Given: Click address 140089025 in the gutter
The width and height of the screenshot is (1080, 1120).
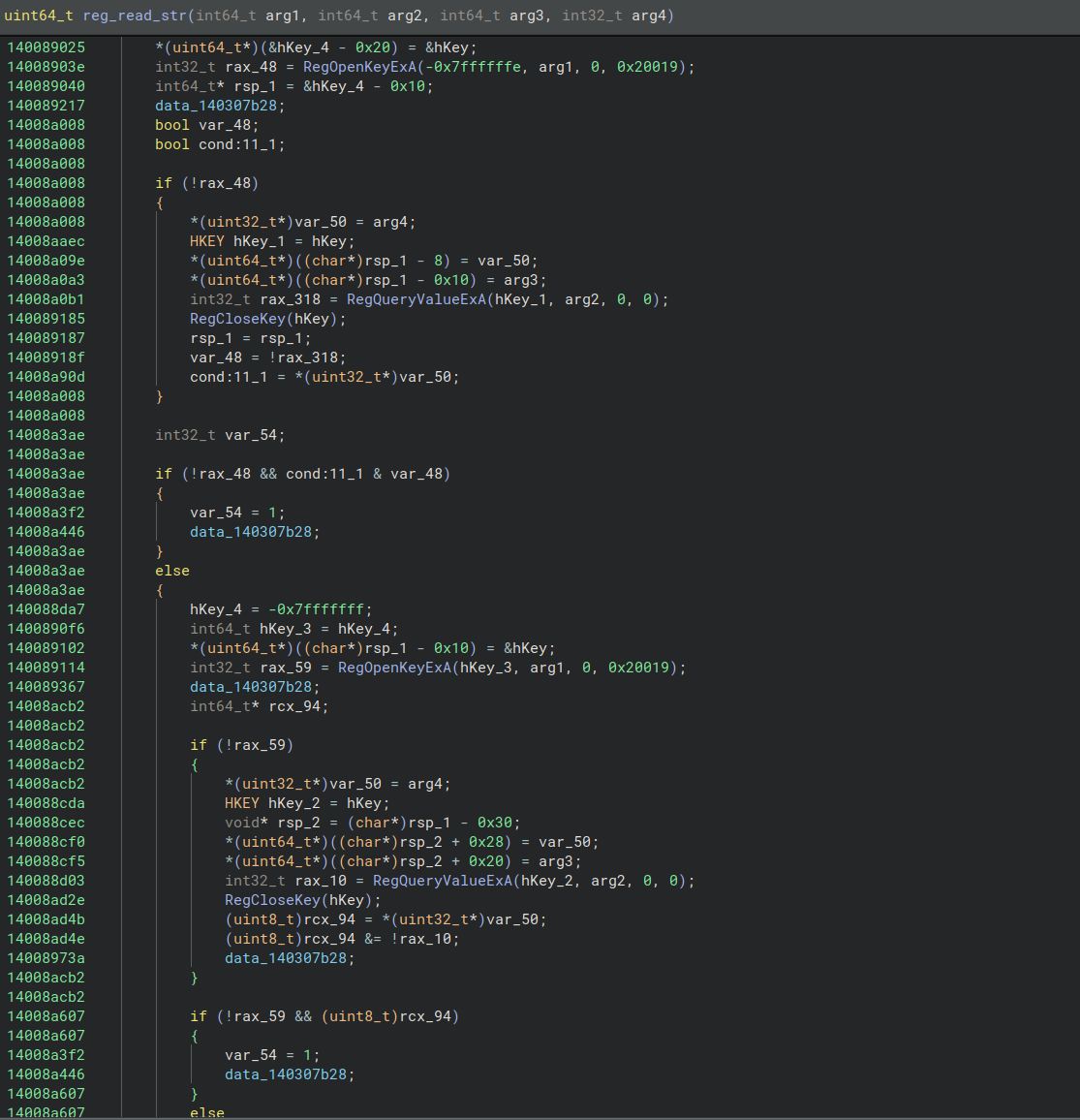Looking at the screenshot, I should pos(46,47).
